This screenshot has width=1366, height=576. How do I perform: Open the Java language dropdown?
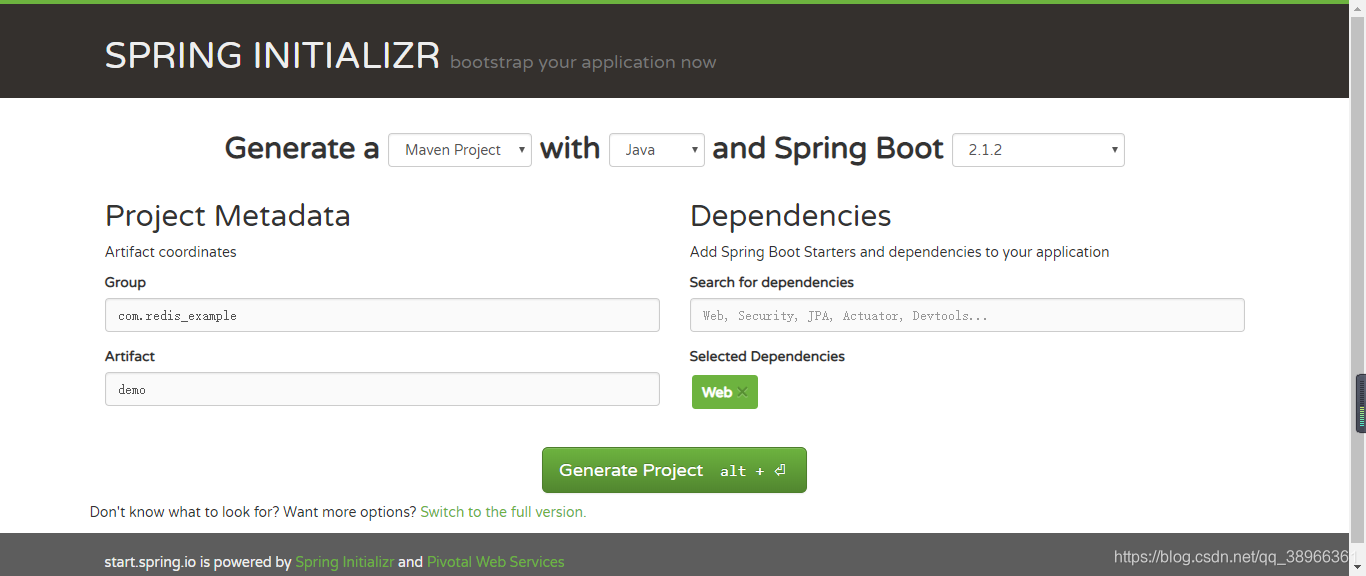tap(657, 150)
